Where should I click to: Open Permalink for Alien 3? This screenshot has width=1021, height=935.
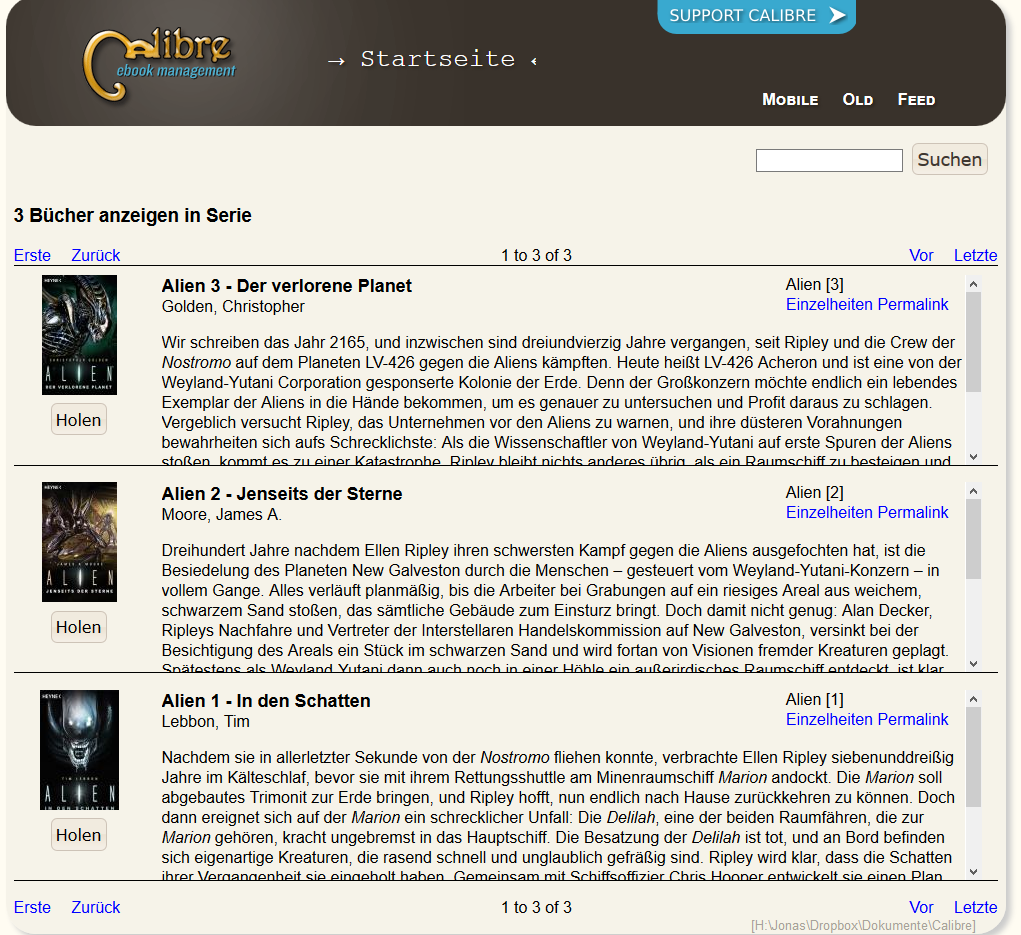(x=912, y=304)
